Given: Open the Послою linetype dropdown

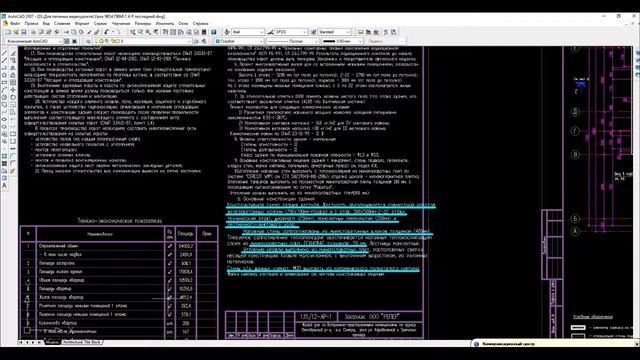Looking at the screenshot, I should point(292,41).
